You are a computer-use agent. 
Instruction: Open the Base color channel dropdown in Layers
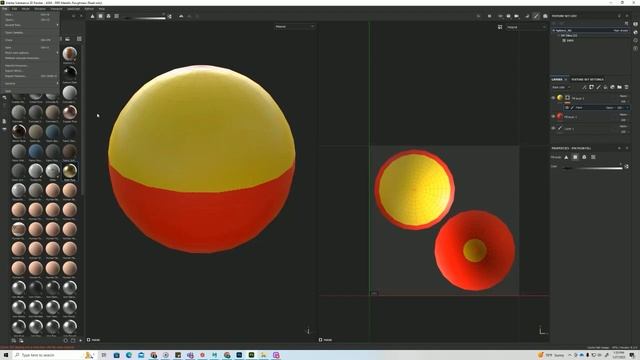click(562, 87)
